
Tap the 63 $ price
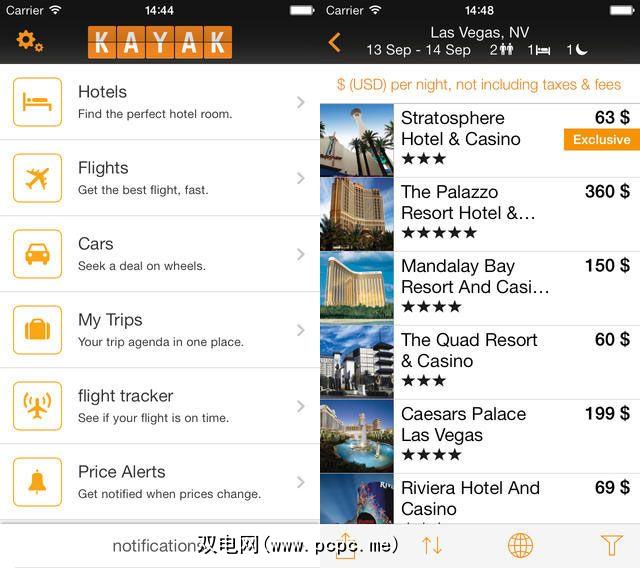point(612,118)
